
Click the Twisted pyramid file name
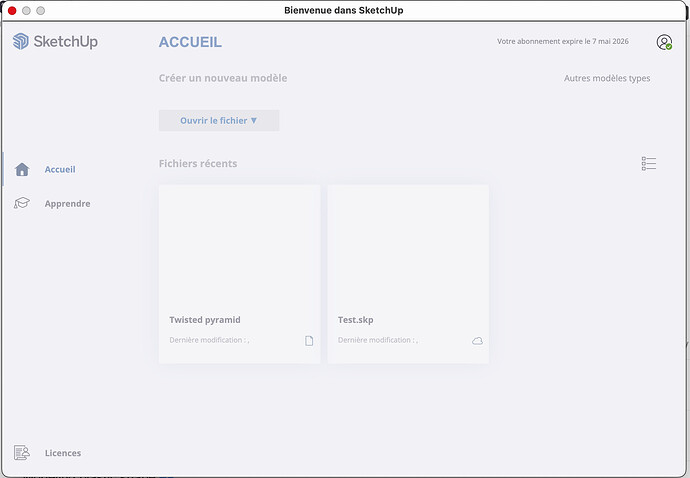pyautogui.click(x=205, y=320)
